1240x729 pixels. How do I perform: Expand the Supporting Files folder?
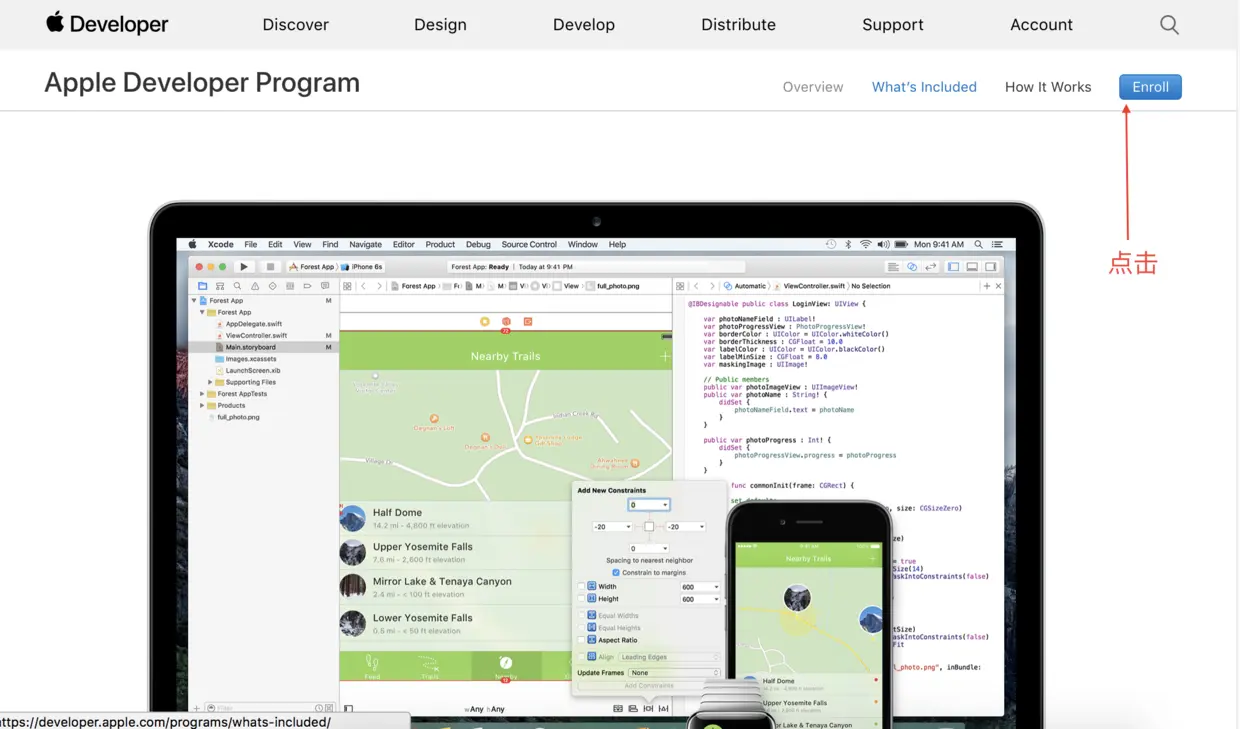pyautogui.click(x=210, y=382)
